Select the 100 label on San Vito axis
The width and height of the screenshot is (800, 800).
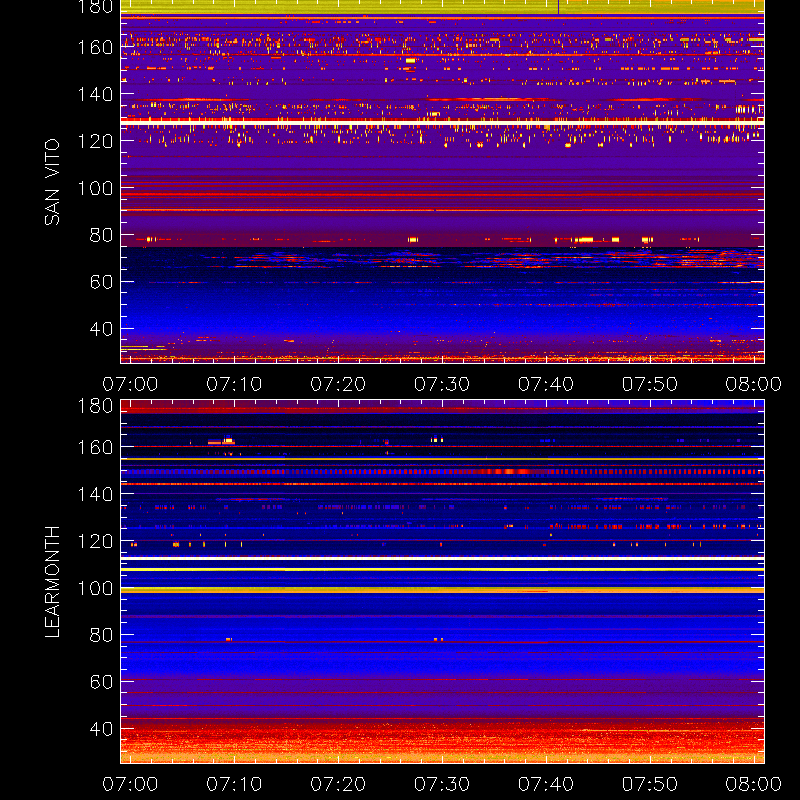[95, 188]
